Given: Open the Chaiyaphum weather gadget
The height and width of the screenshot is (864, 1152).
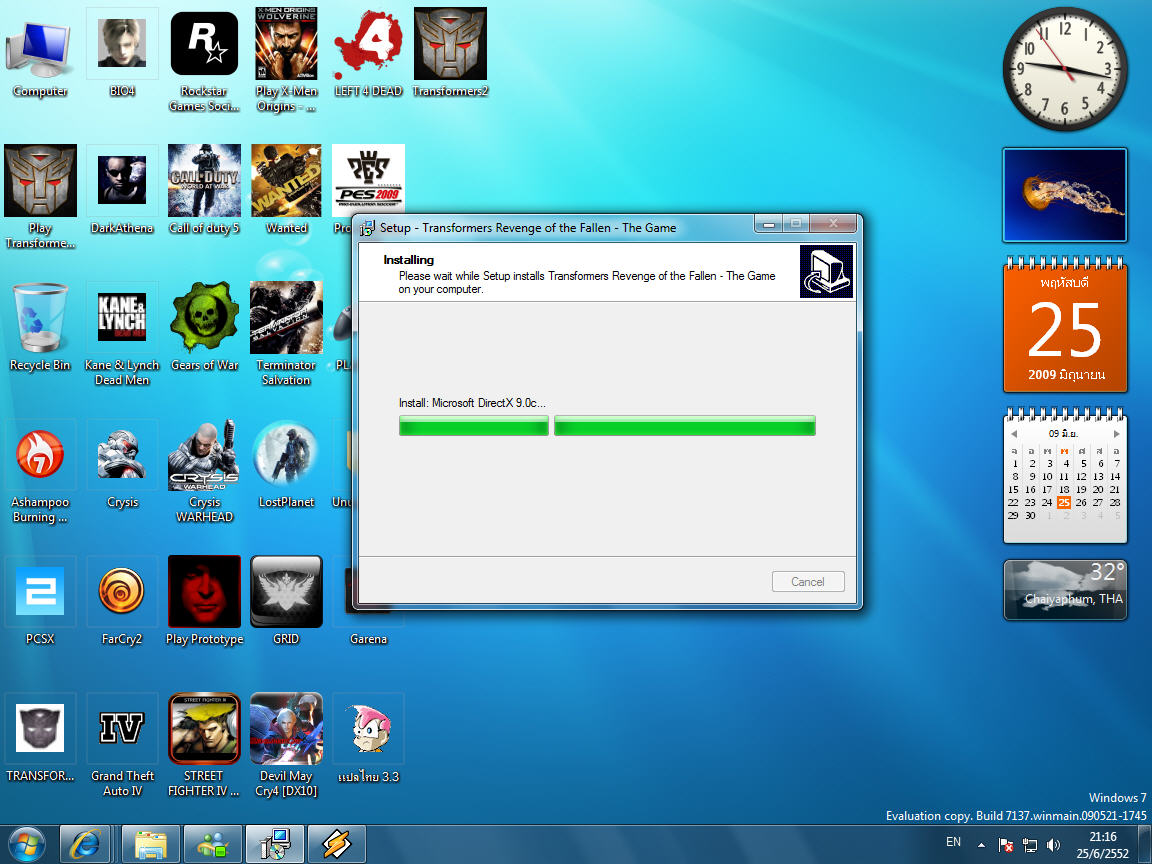Looking at the screenshot, I should (1065, 590).
